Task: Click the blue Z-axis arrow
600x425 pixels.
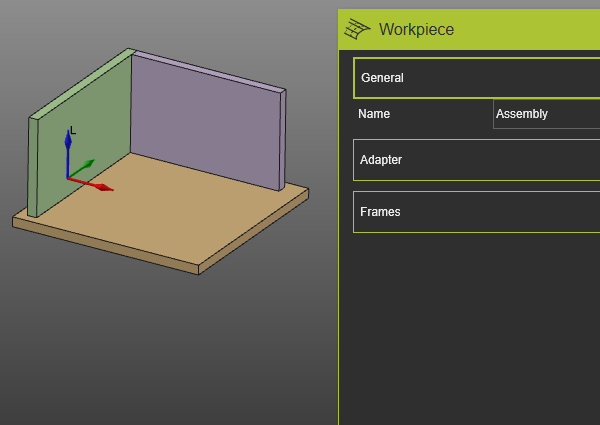Action: 68,145
